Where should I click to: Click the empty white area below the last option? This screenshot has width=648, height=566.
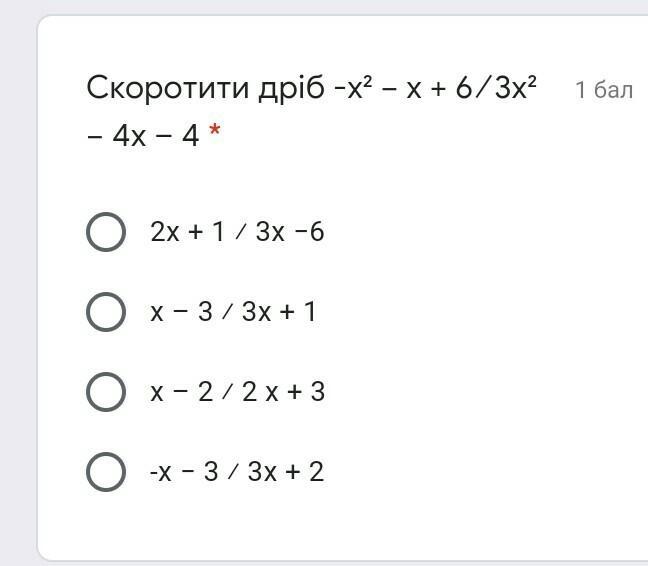[340, 525]
